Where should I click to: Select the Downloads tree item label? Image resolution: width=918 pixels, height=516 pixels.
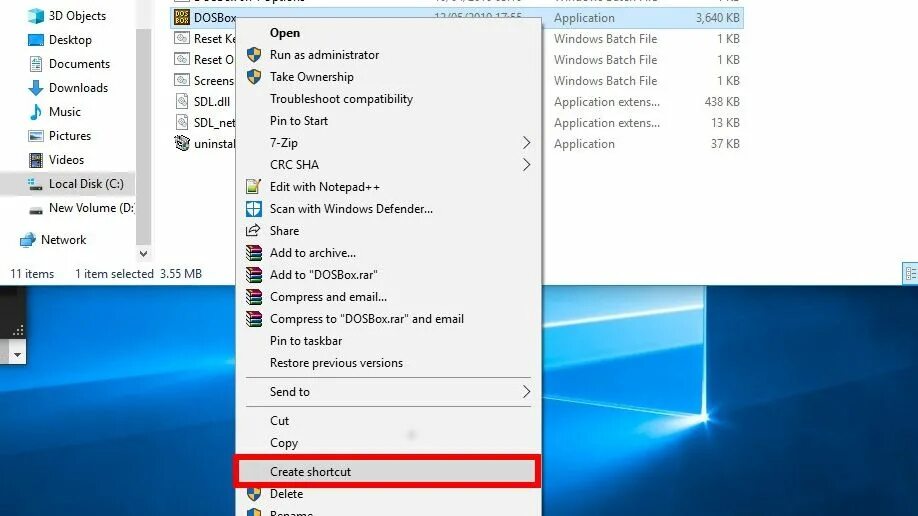tap(78, 88)
